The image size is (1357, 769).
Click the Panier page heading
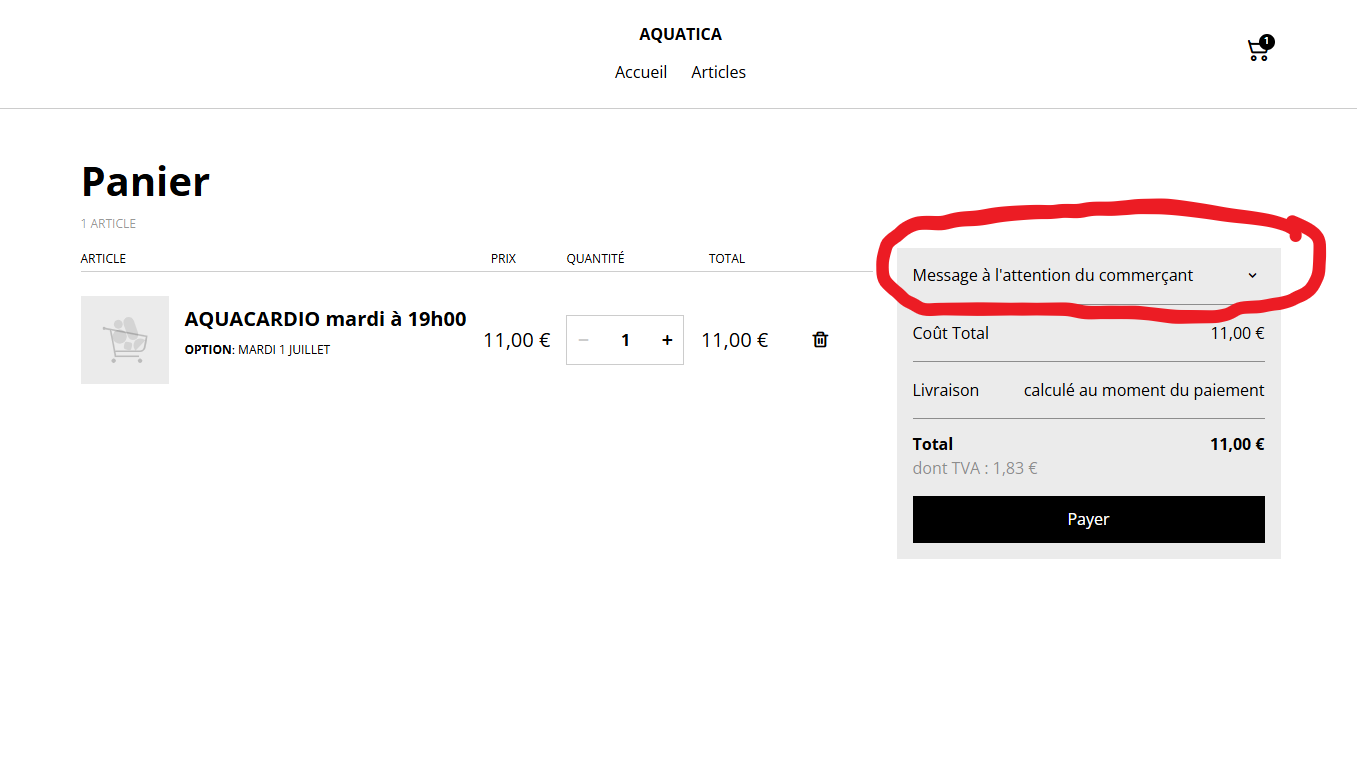tap(146, 182)
